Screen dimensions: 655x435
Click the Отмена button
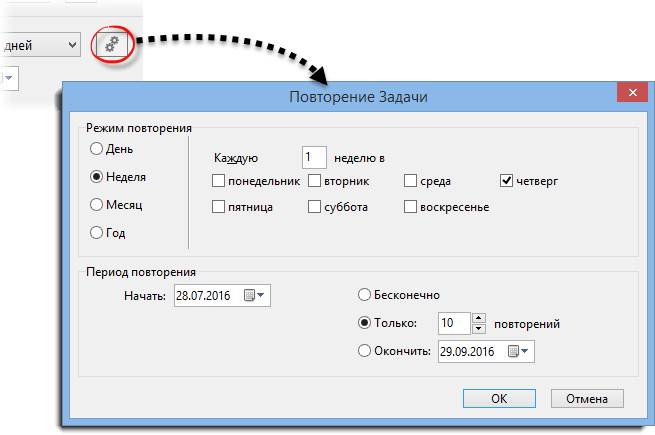tap(587, 399)
